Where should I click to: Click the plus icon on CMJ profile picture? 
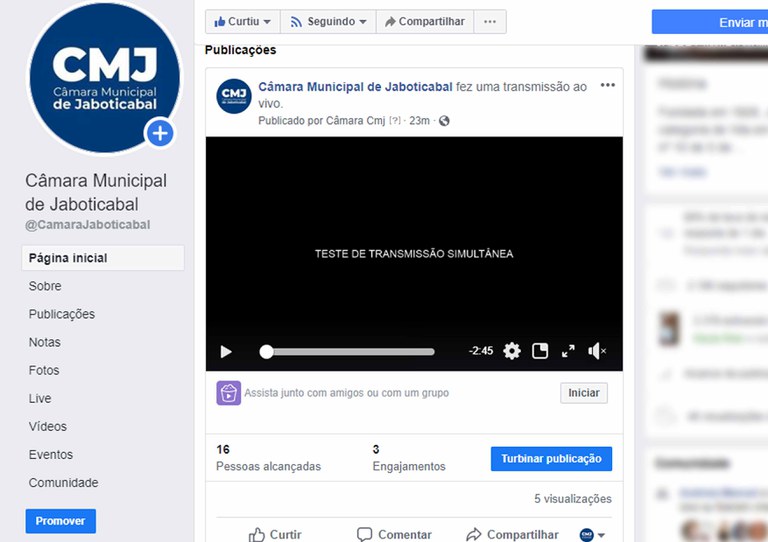click(160, 133)
